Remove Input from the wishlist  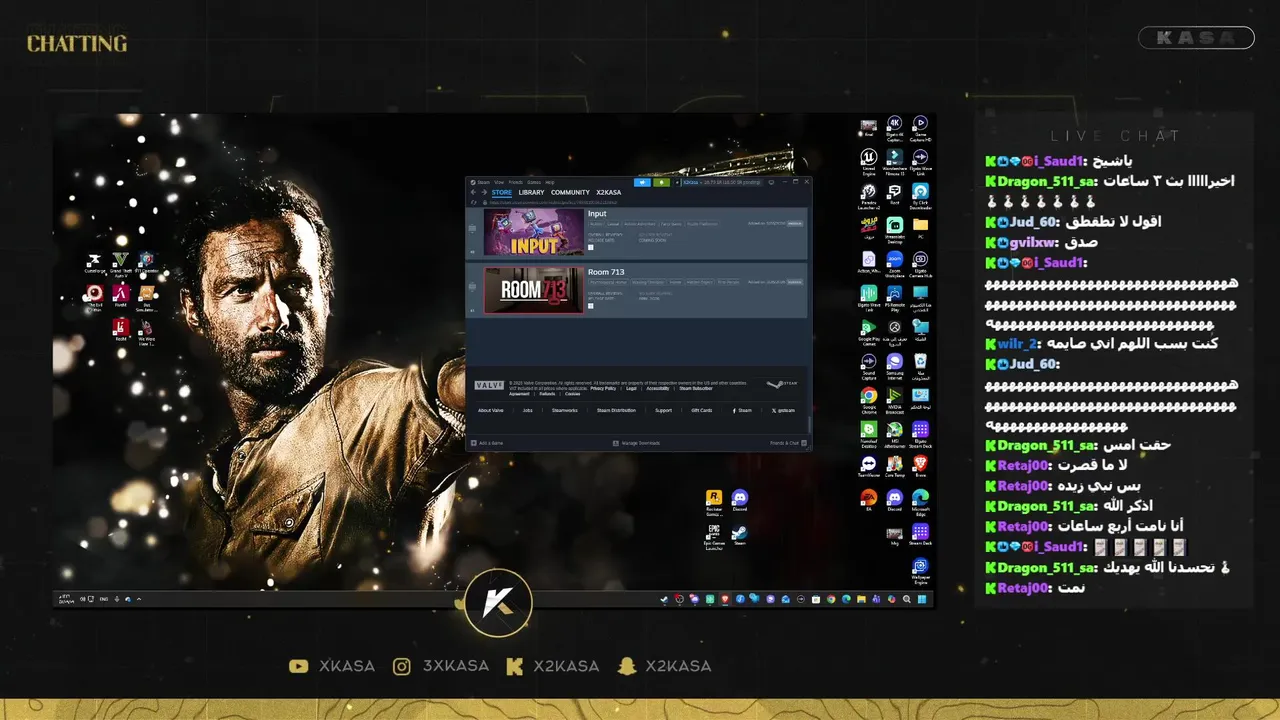(x=796, y=223)
